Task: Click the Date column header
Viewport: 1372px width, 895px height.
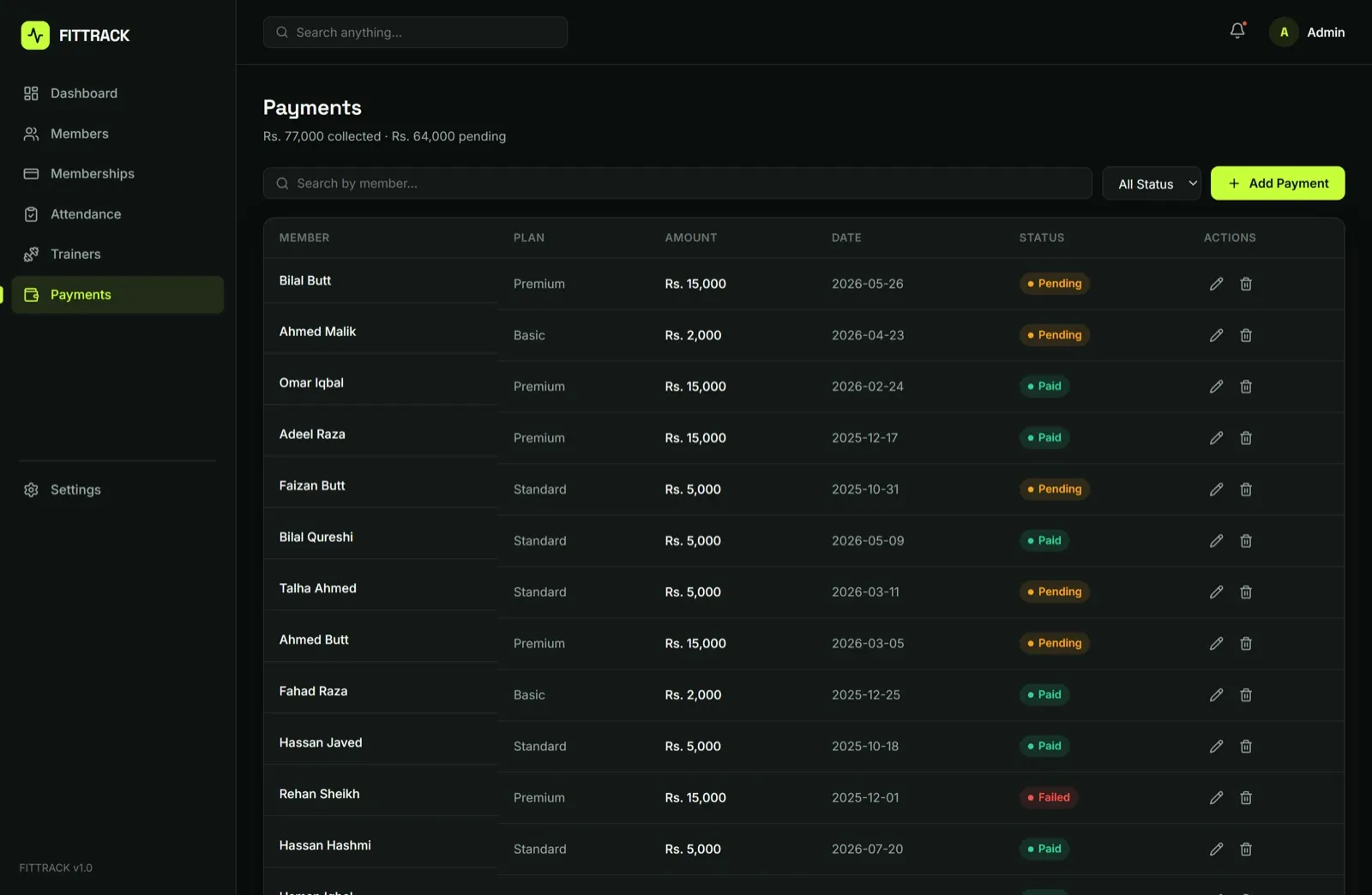Action: click(x=846, y=237)
